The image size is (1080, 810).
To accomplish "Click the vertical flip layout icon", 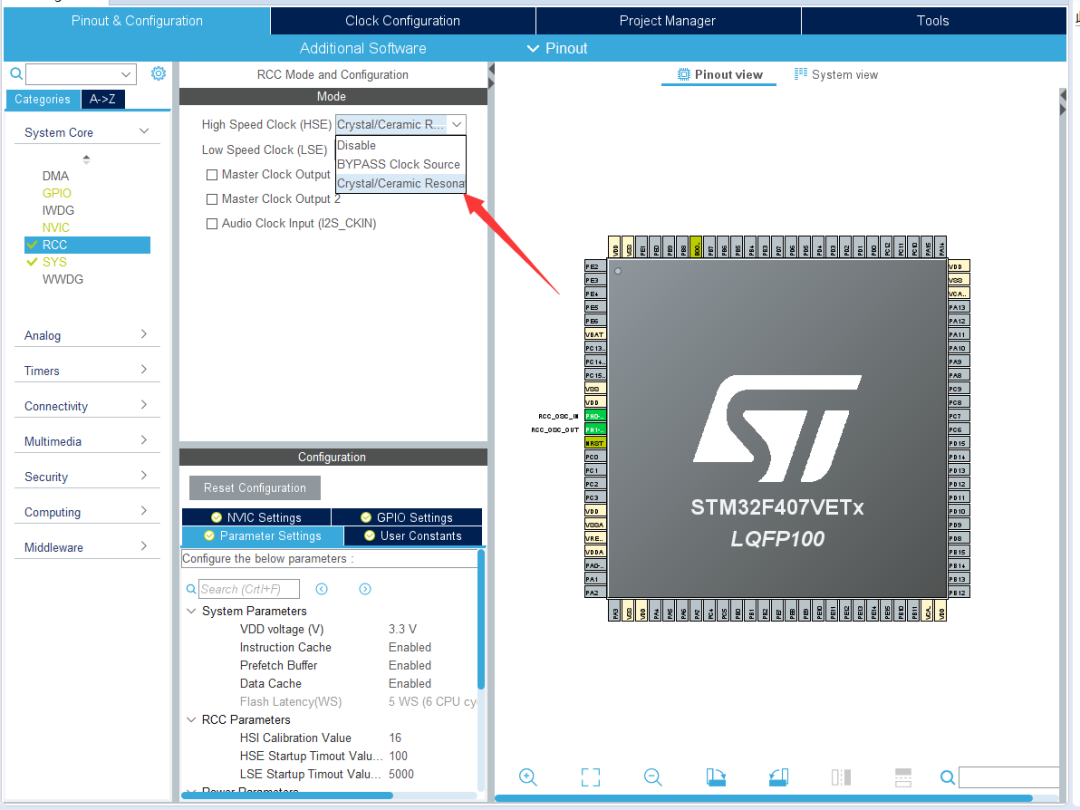I will 841,777.
